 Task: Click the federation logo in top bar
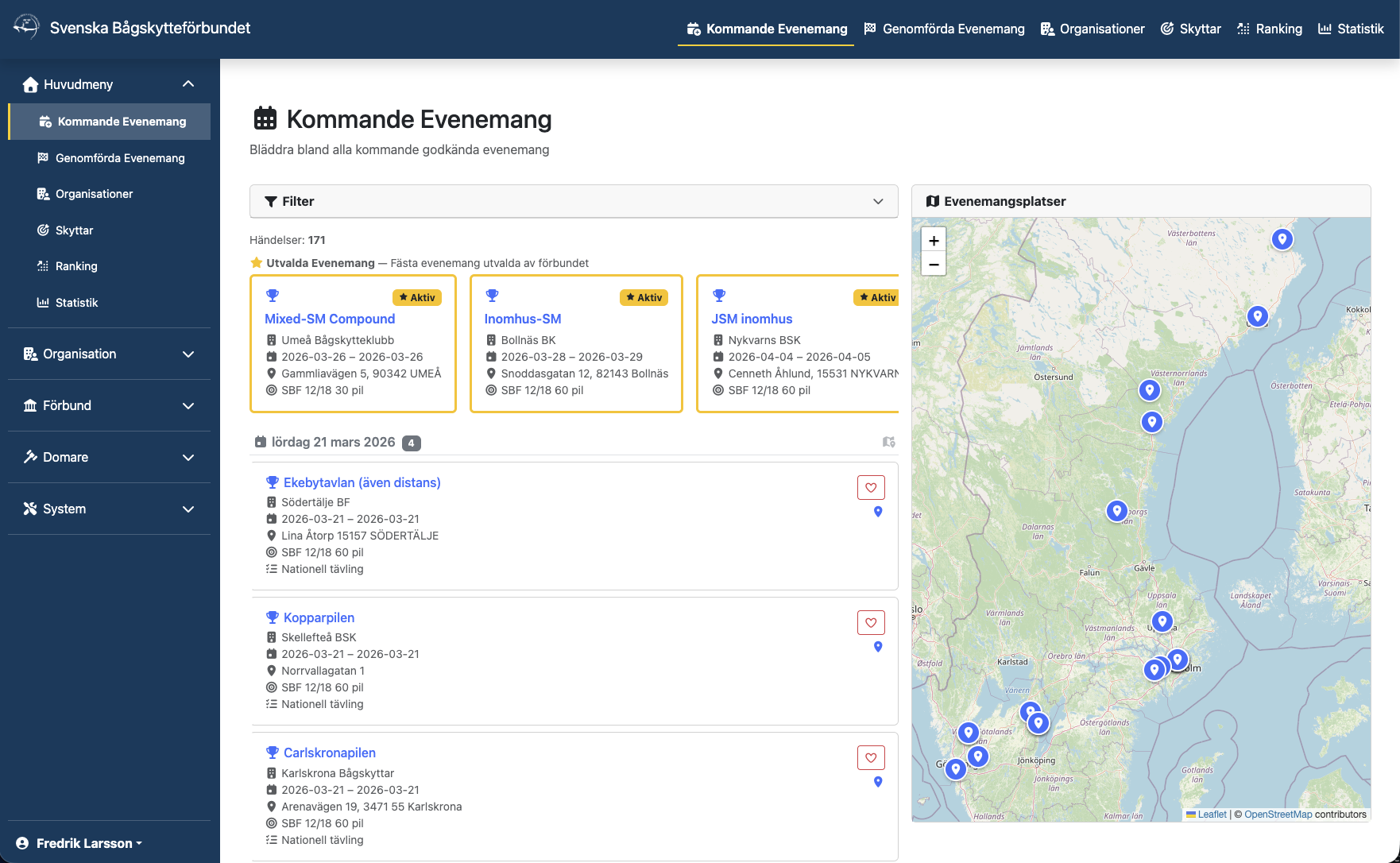[26, 27]
